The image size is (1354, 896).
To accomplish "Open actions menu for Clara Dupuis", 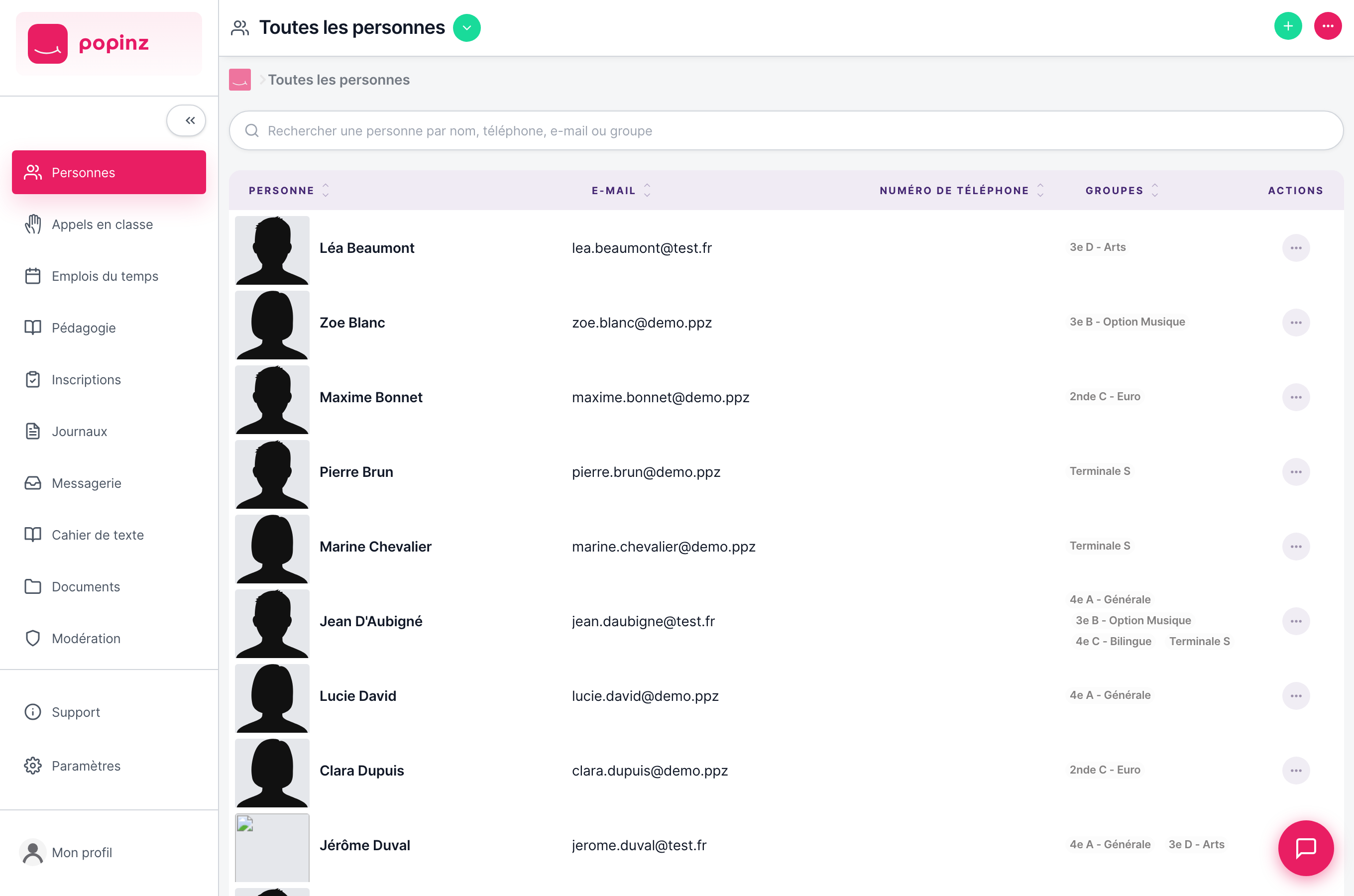I will coord(1296,771).
